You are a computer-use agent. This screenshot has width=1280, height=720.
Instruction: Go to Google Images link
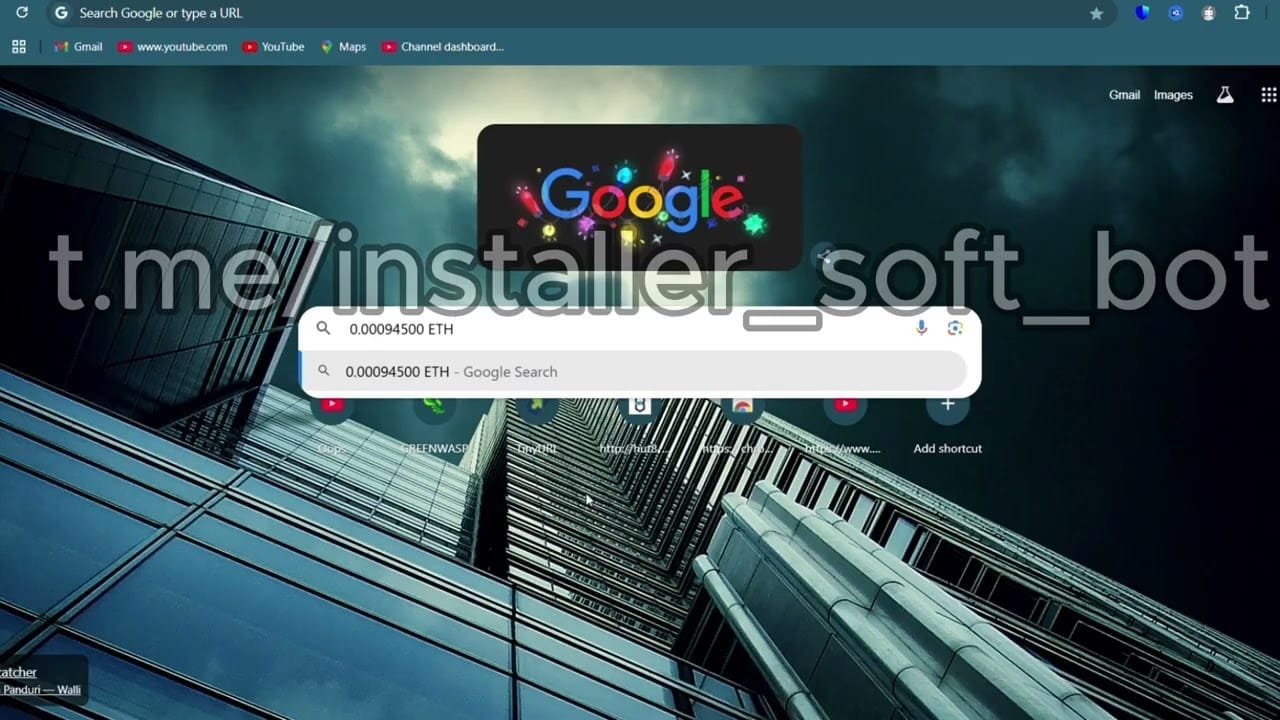pyautogui.click(x=1173, y=95)
